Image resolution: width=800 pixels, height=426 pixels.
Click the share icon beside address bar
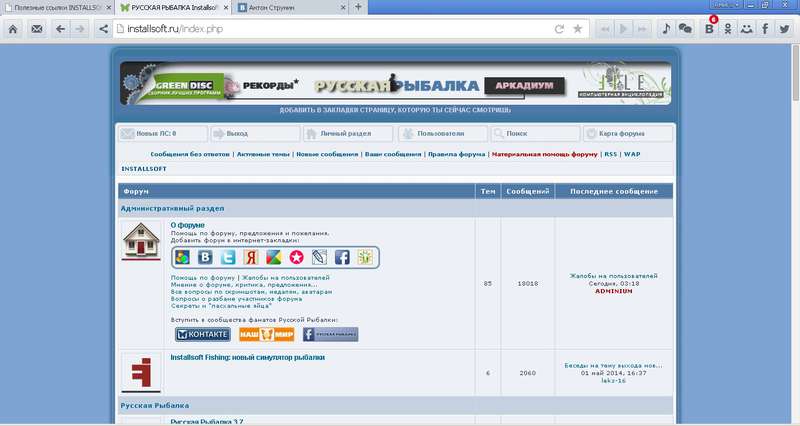103,29
